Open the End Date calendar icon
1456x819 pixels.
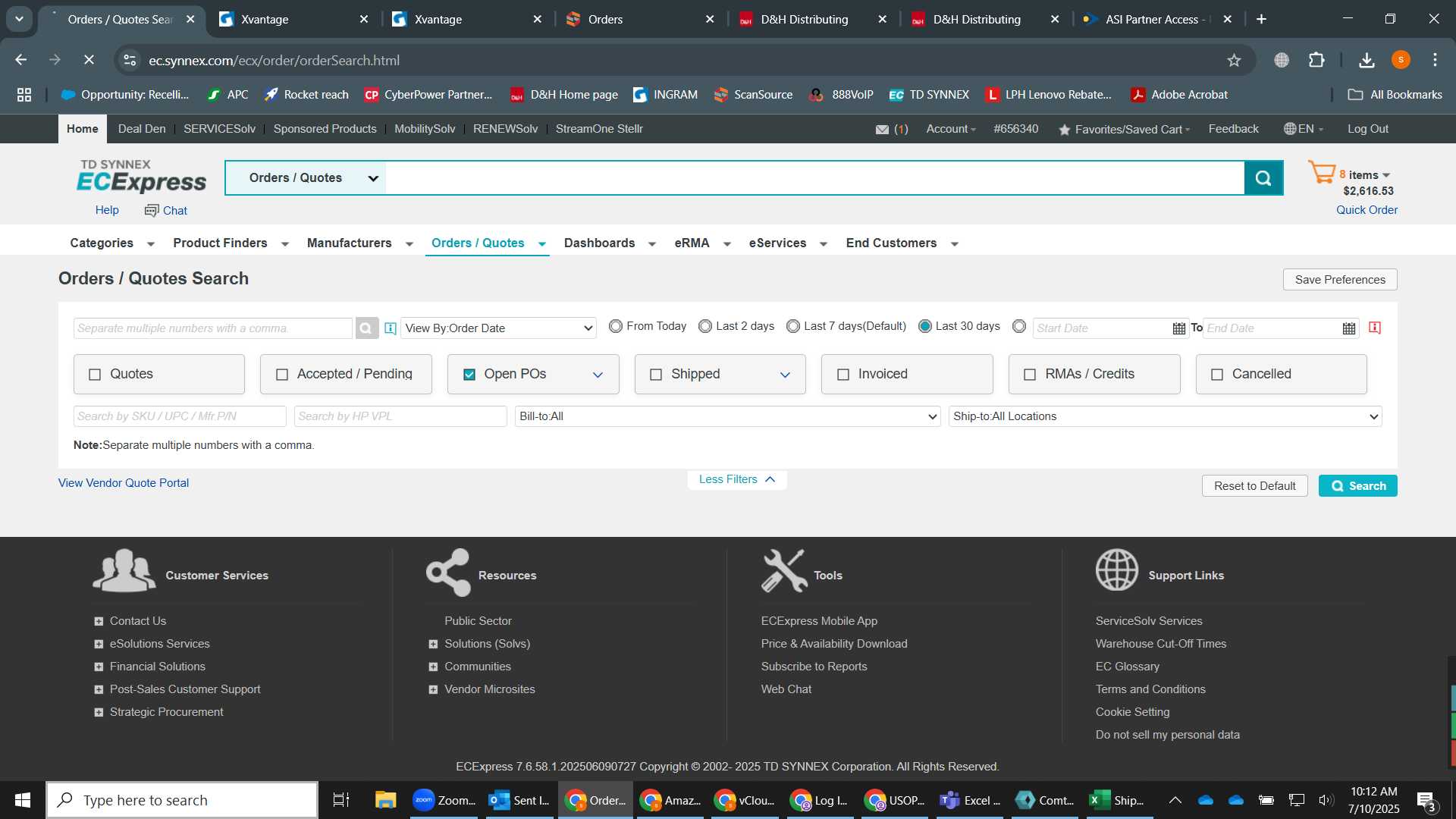[1348, 328]
